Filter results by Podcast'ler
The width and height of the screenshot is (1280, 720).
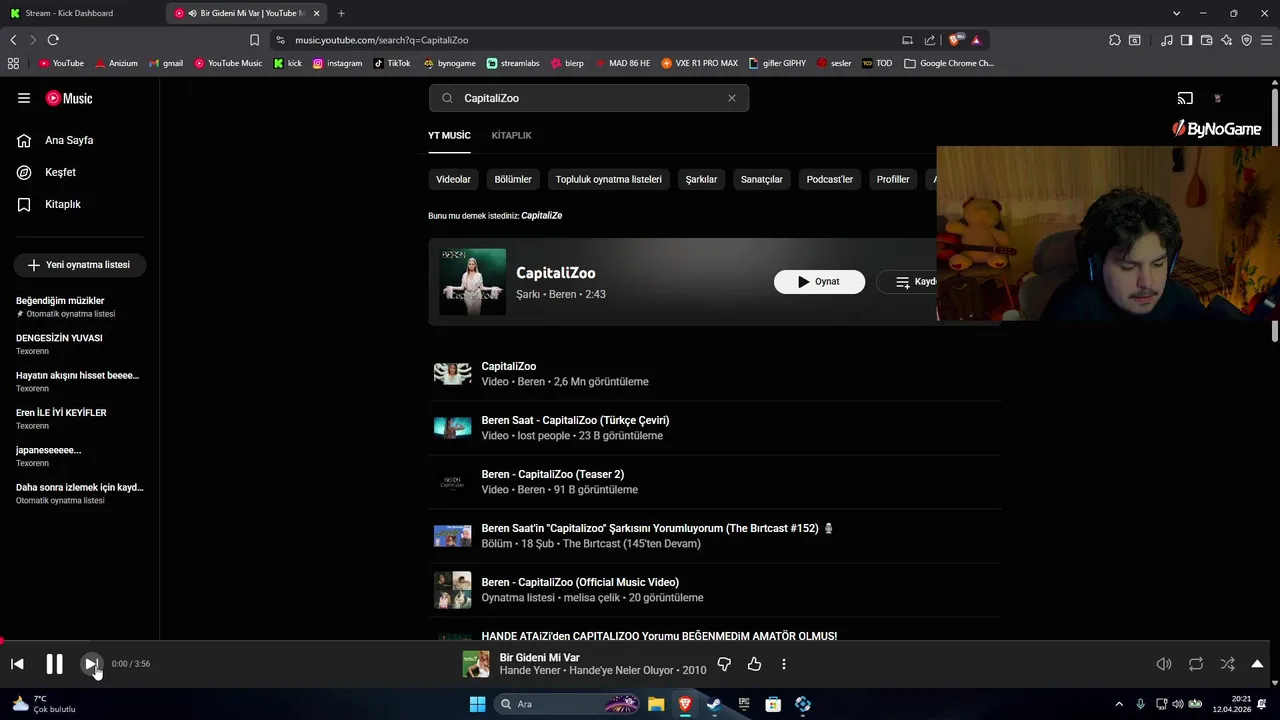click(830, 179)
